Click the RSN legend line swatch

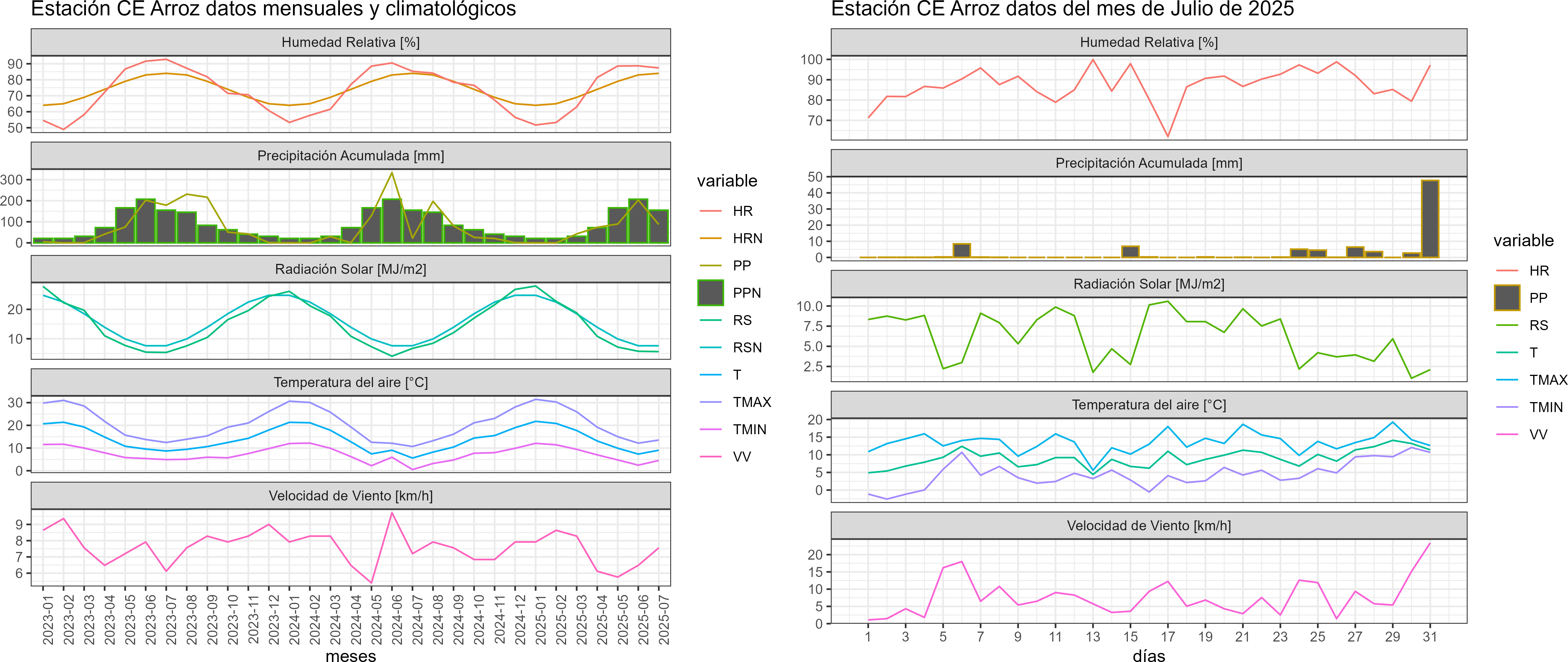pos(710,347)
